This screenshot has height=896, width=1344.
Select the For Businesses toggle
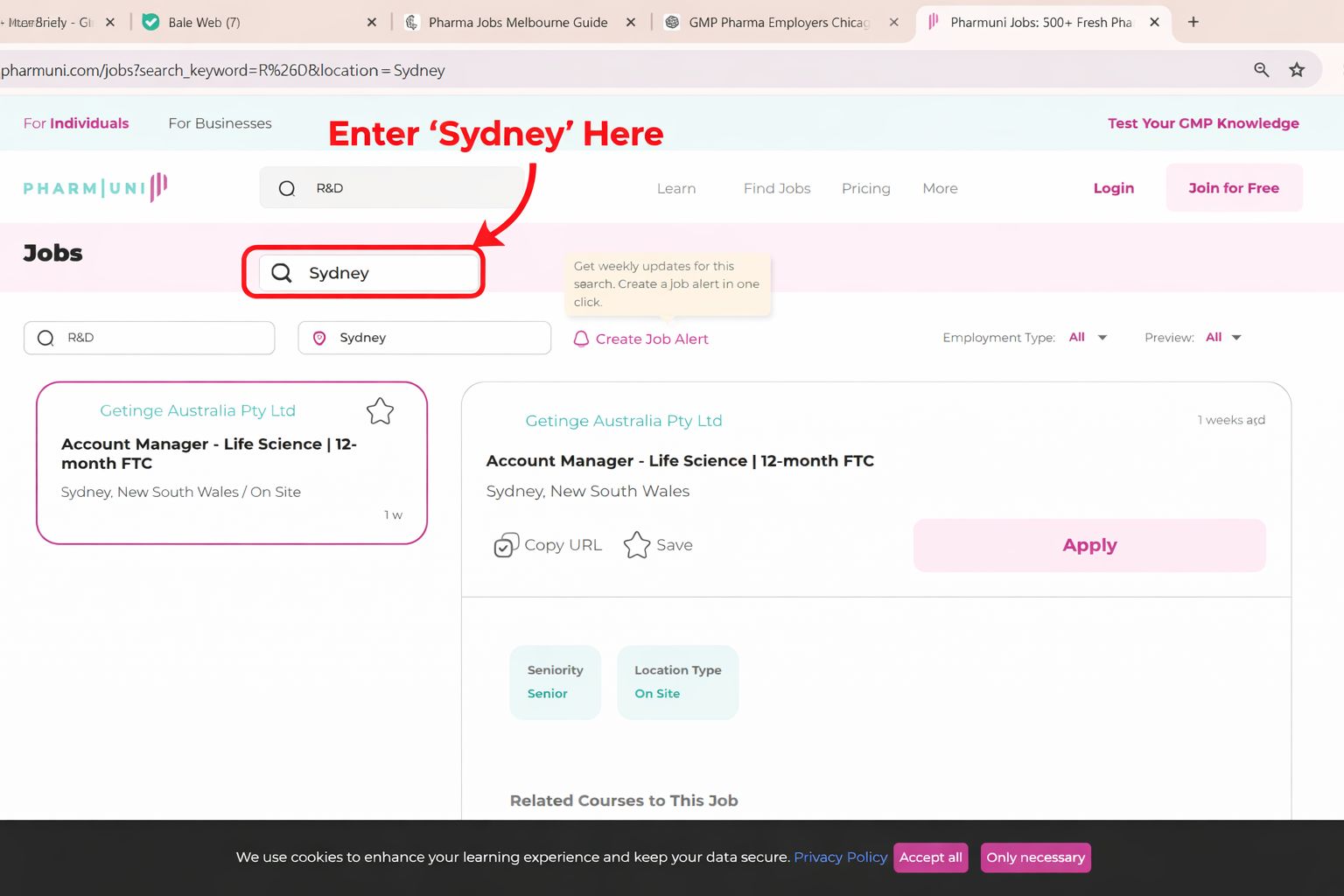[220, 123]
